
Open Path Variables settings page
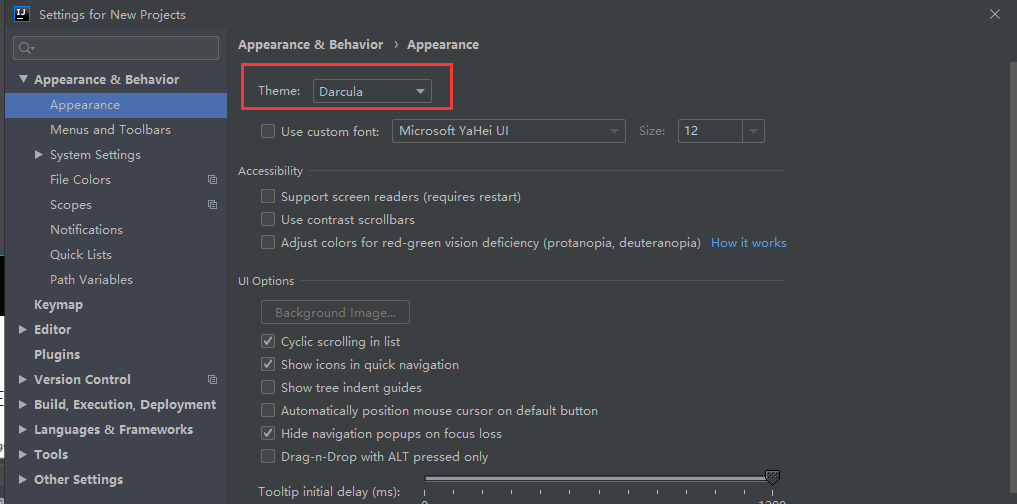[91, 280]
